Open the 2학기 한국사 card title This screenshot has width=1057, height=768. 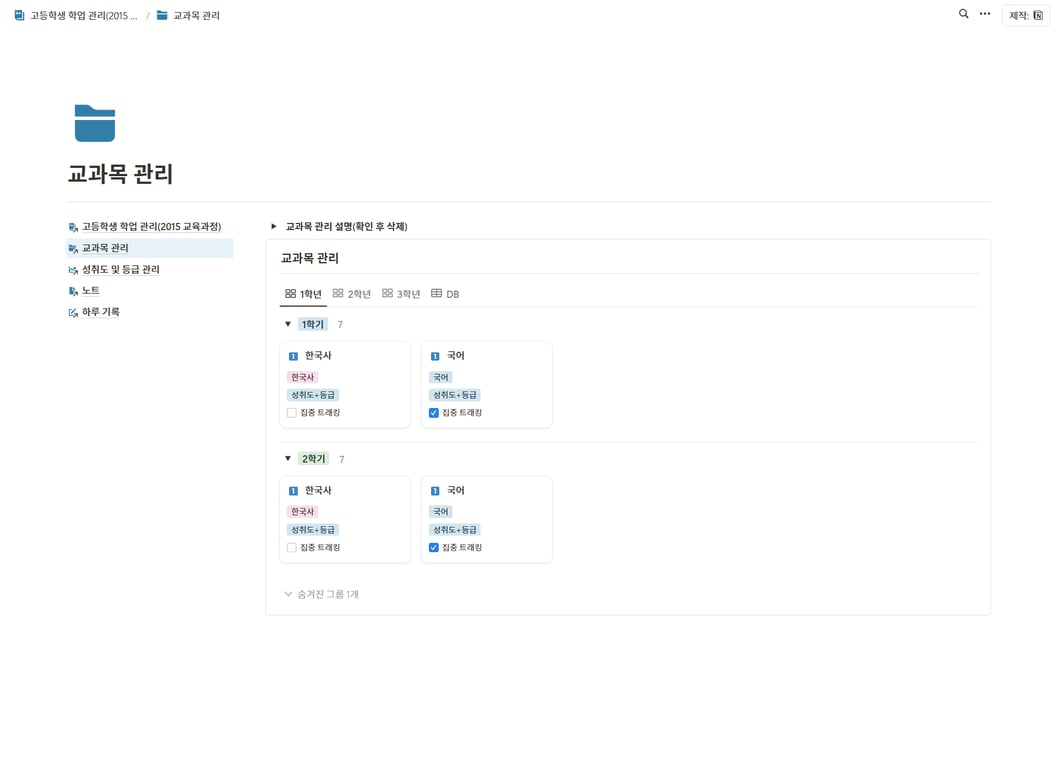coord(318,490)
